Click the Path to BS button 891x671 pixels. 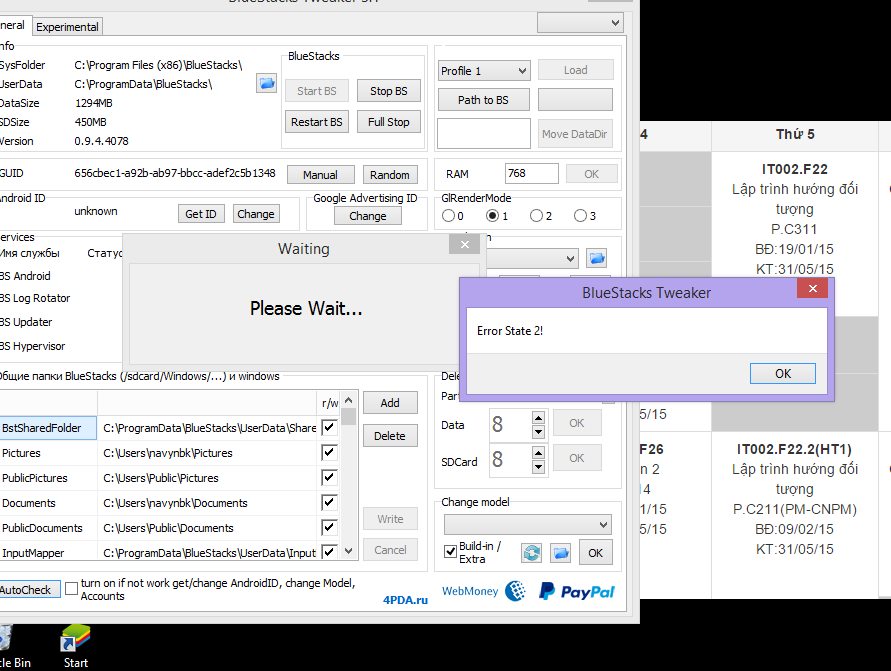coord(484,100)
